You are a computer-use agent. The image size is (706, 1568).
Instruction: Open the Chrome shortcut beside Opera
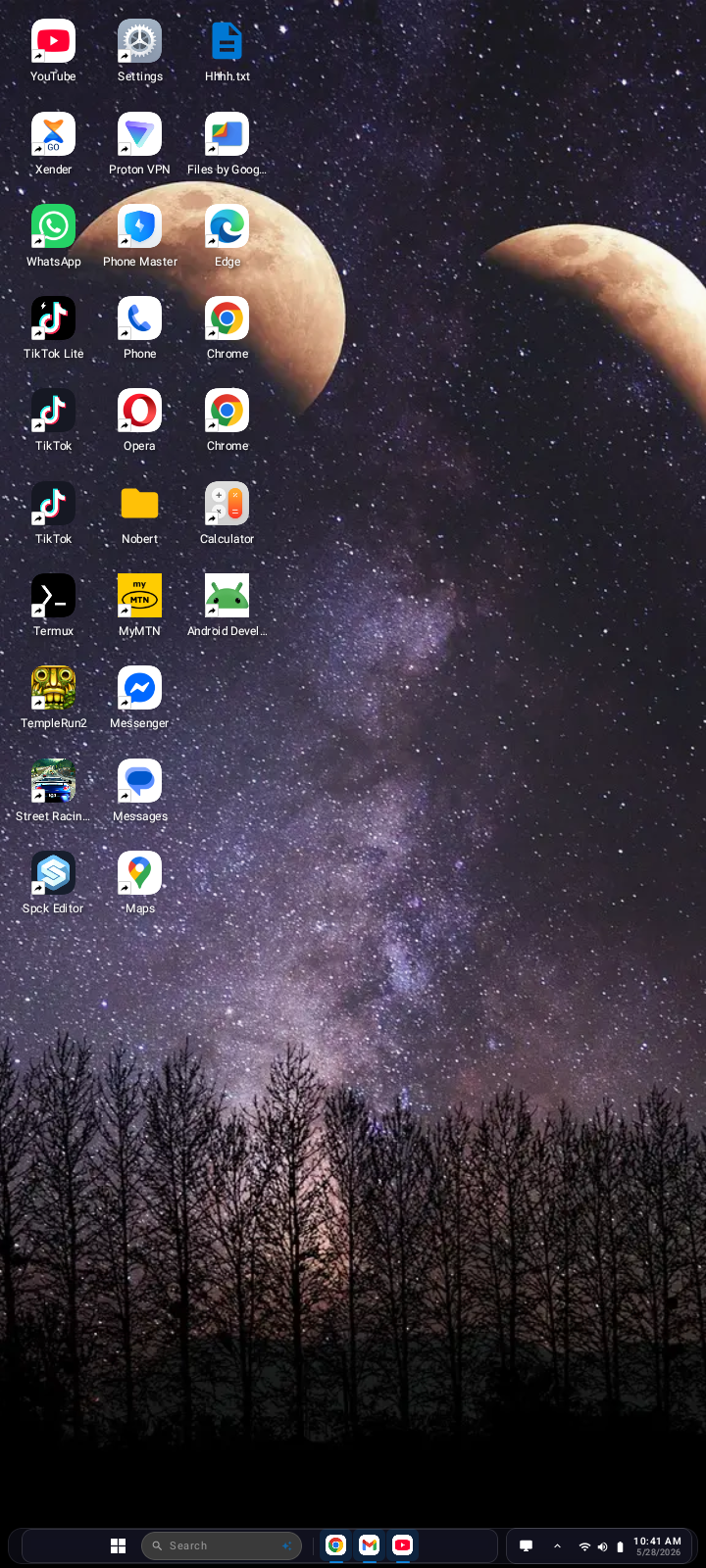(227, 411)
